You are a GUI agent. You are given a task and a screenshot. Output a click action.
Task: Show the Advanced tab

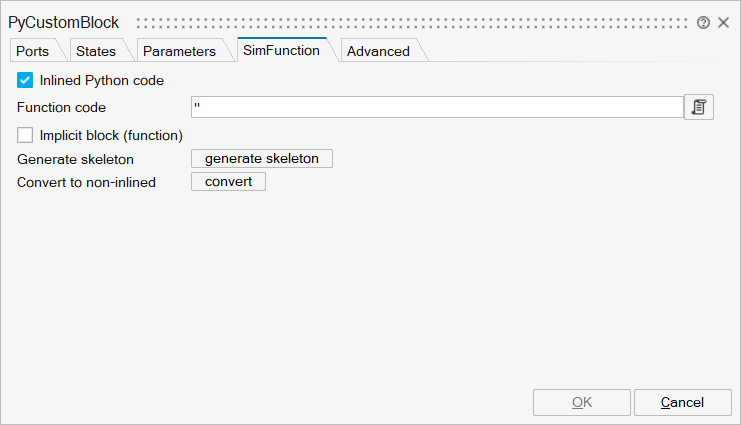point(378,51)
